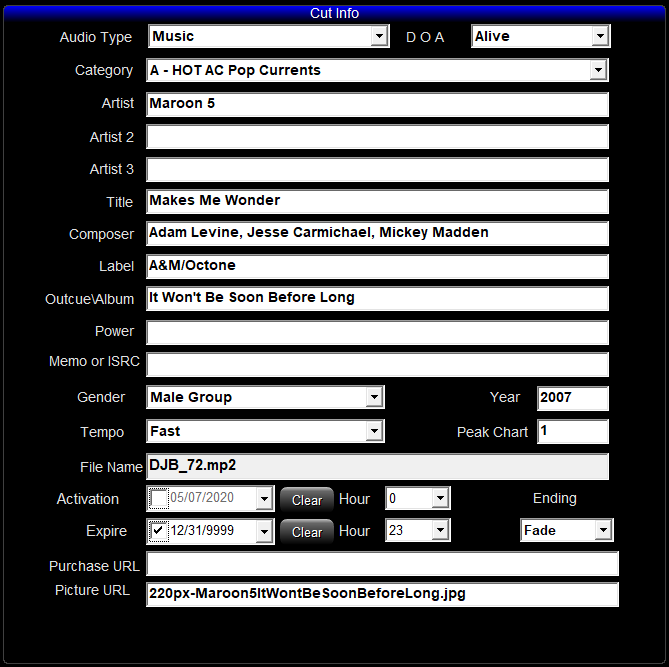Click the empty Artist 2 field
Image resolution: width=669 pixels, height=667 pixels.
377,137
